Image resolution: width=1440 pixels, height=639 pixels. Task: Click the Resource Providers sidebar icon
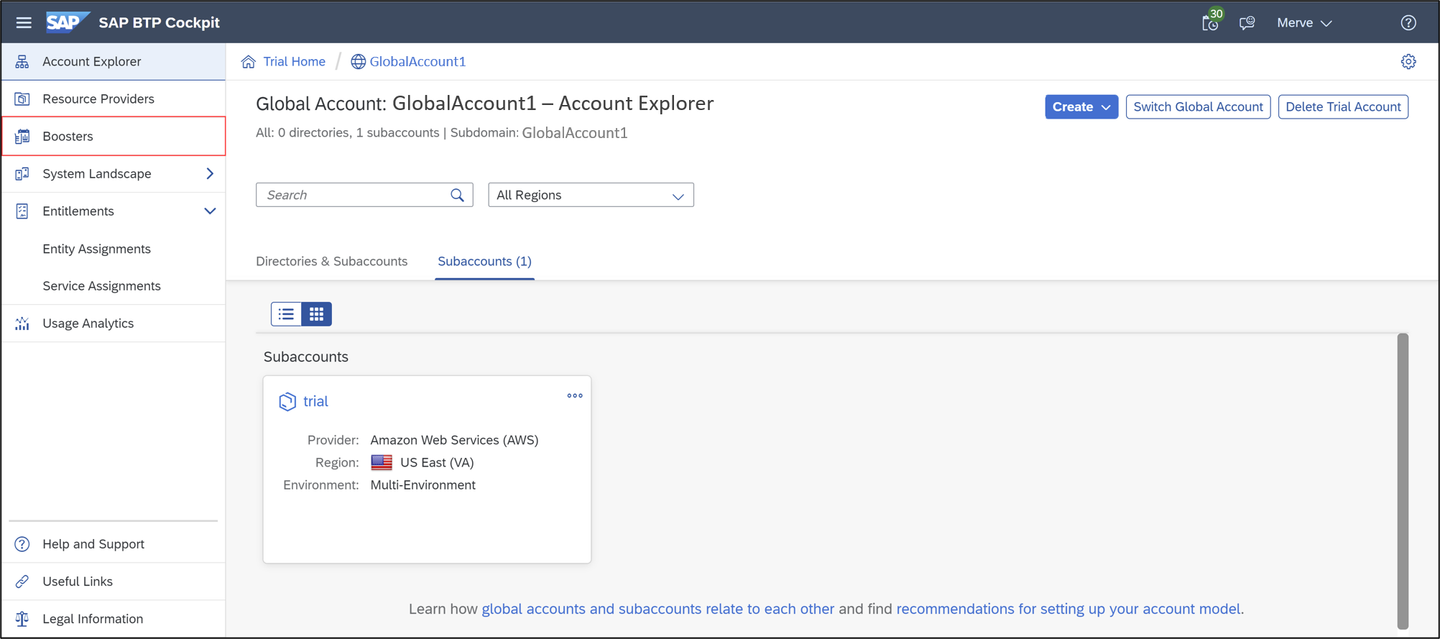click(22, 99)
